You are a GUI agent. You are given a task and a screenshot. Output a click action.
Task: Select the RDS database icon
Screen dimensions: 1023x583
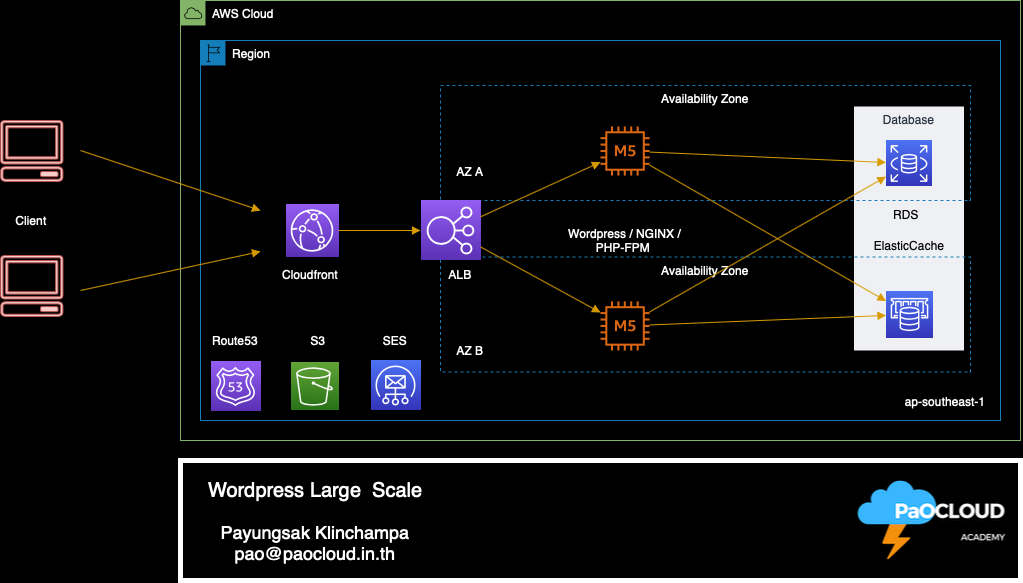tap(909, 163)
